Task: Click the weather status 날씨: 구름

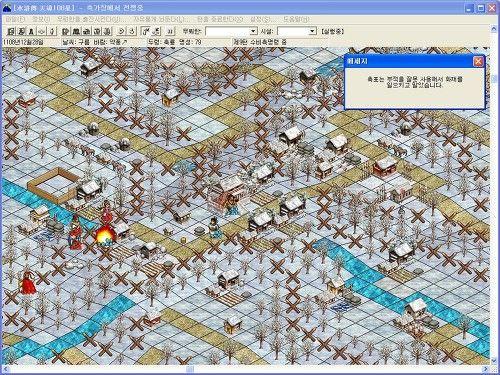Action: coord(76,42)
